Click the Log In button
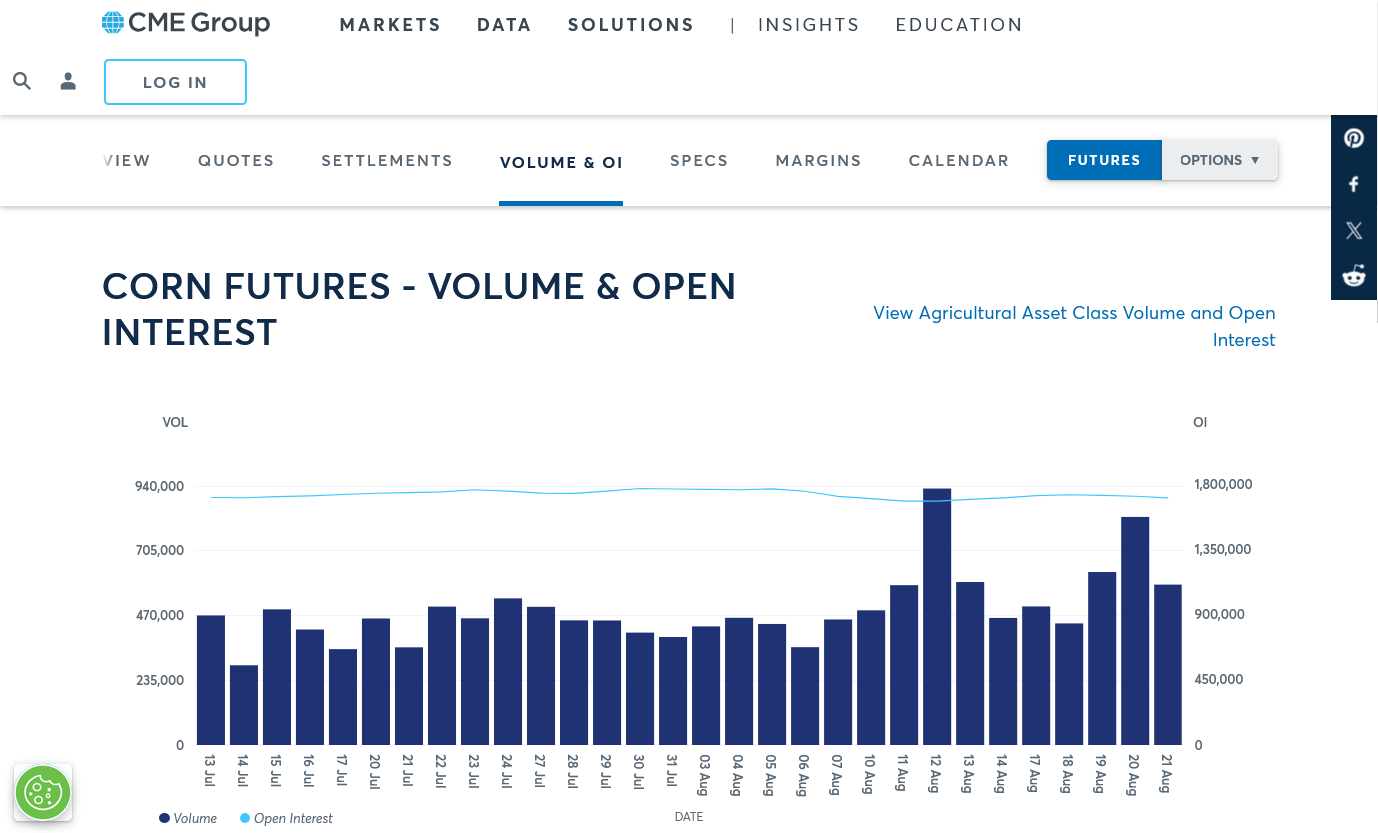This screenshot has width=1378, height=833. pos(175,82)
